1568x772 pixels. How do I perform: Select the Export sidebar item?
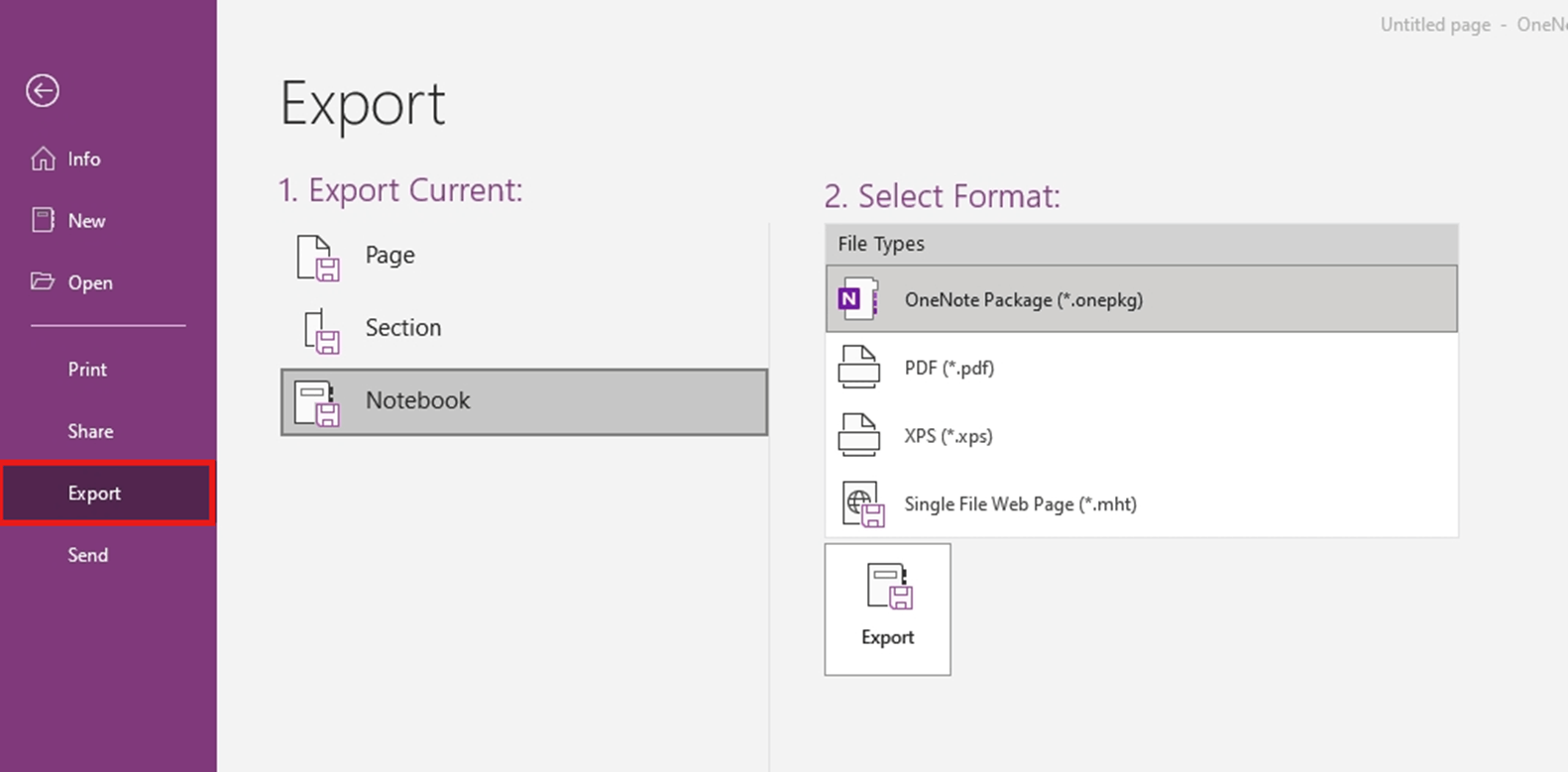[94, 493]
